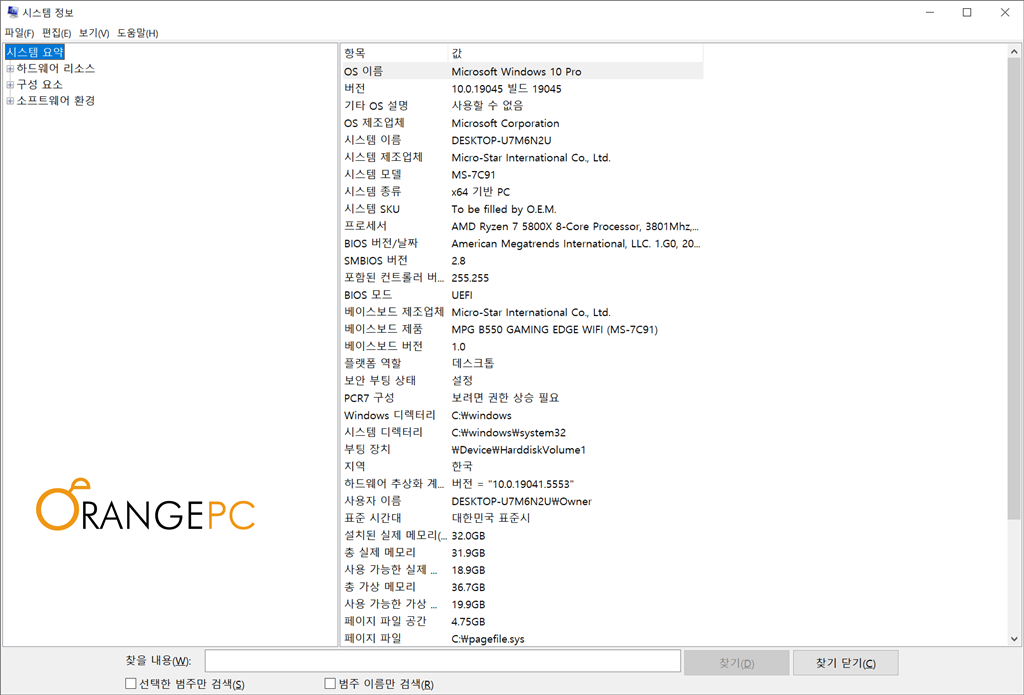The height and width of the screenshot is (695, 1024).
Task: Select the 소프트웨어 환경 tree label
Action: coord(56,101)
